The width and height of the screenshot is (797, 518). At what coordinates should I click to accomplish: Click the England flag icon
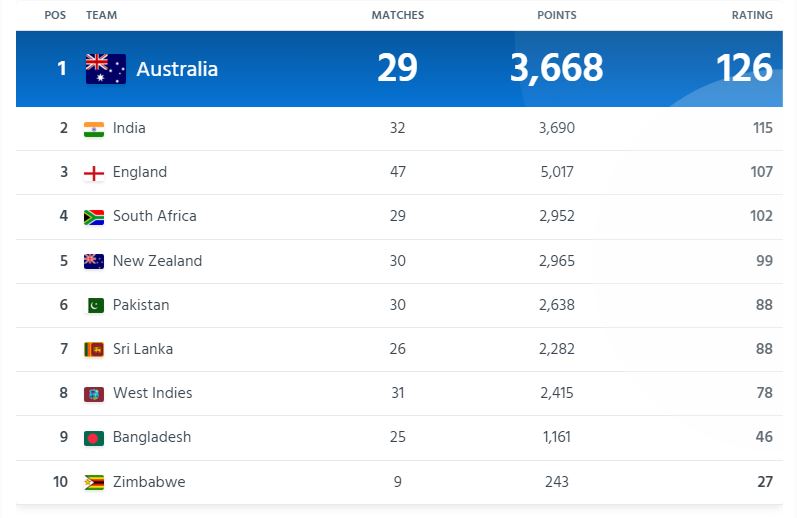pyautogui.click(x=94, y=173)
